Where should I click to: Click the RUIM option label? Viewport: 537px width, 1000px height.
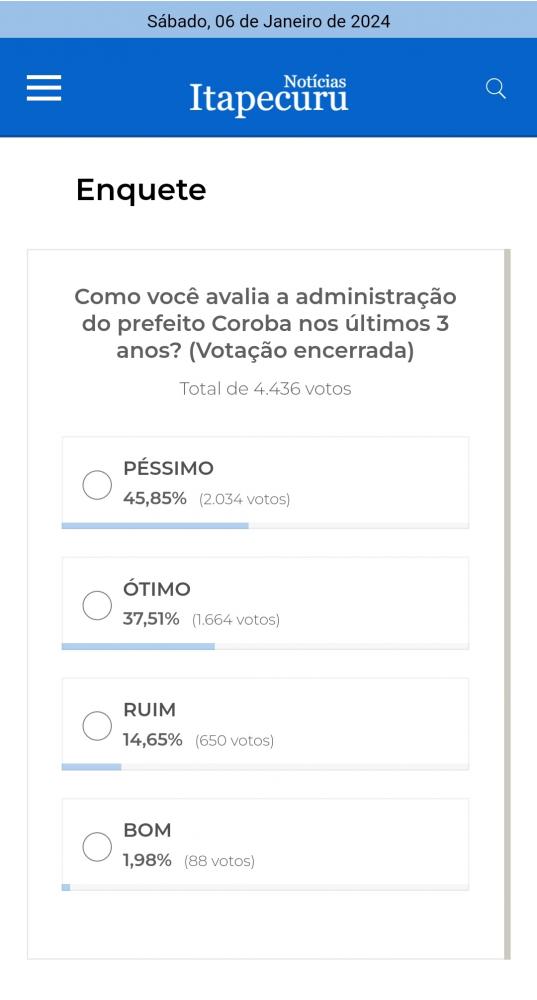tap(149, 709)
